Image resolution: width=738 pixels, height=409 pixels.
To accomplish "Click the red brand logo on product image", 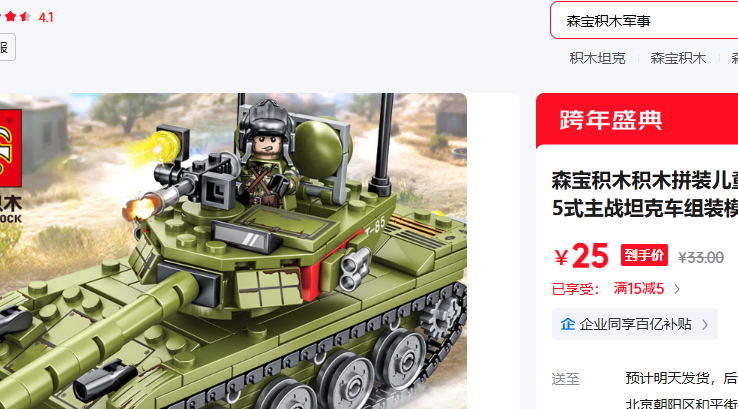I will 10,148.
